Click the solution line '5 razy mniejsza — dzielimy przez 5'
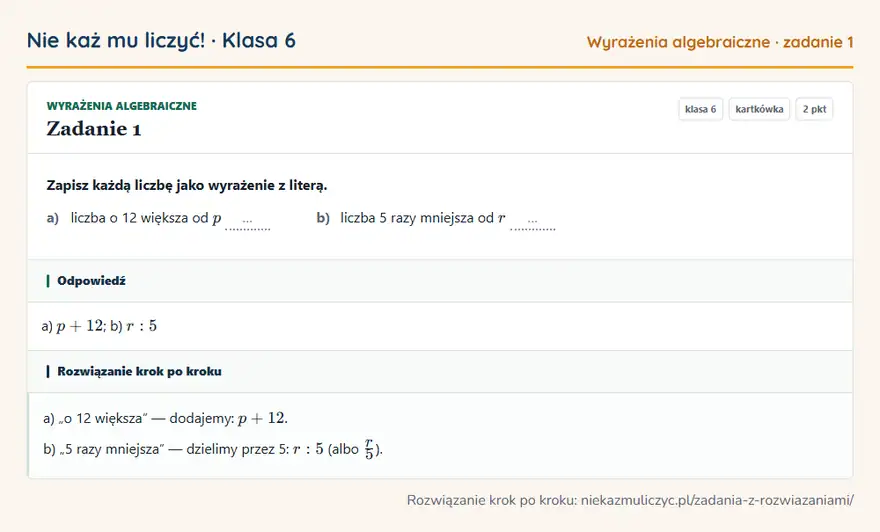 click(x=213, y=450)
